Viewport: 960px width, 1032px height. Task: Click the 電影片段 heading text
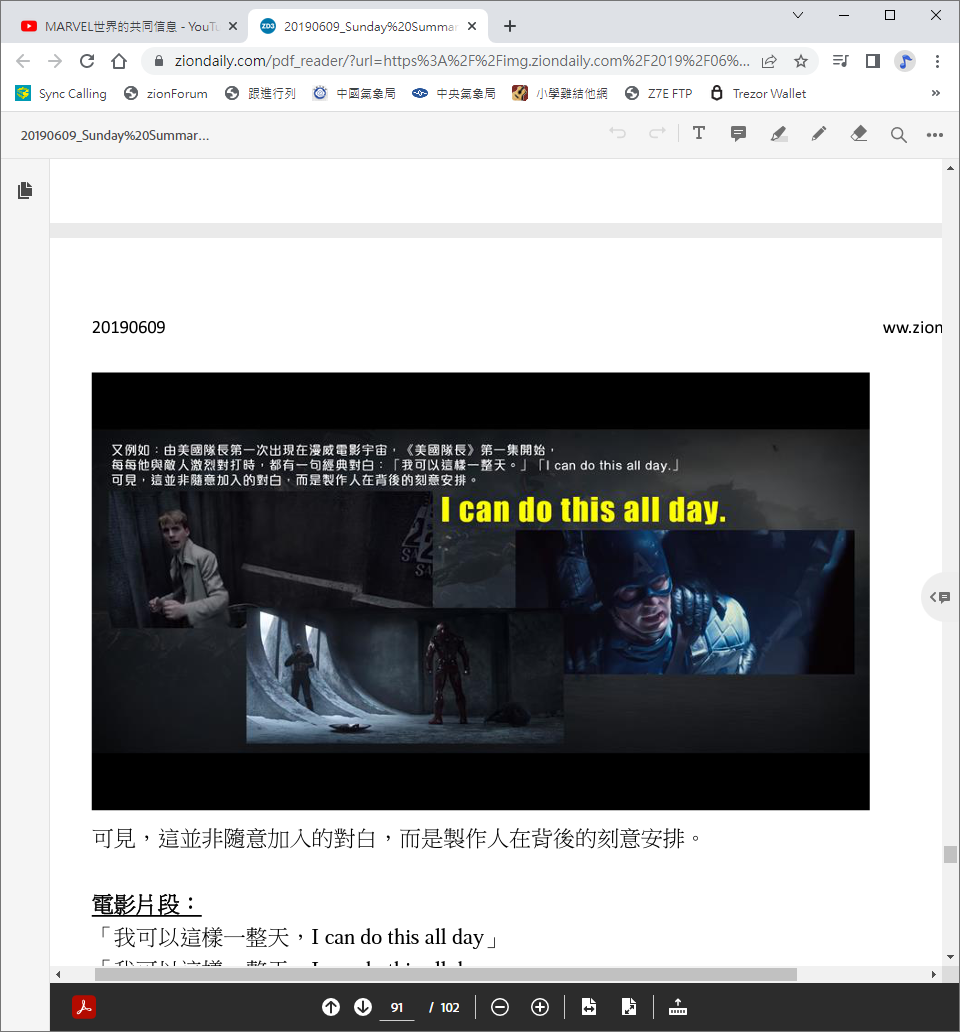146,904
